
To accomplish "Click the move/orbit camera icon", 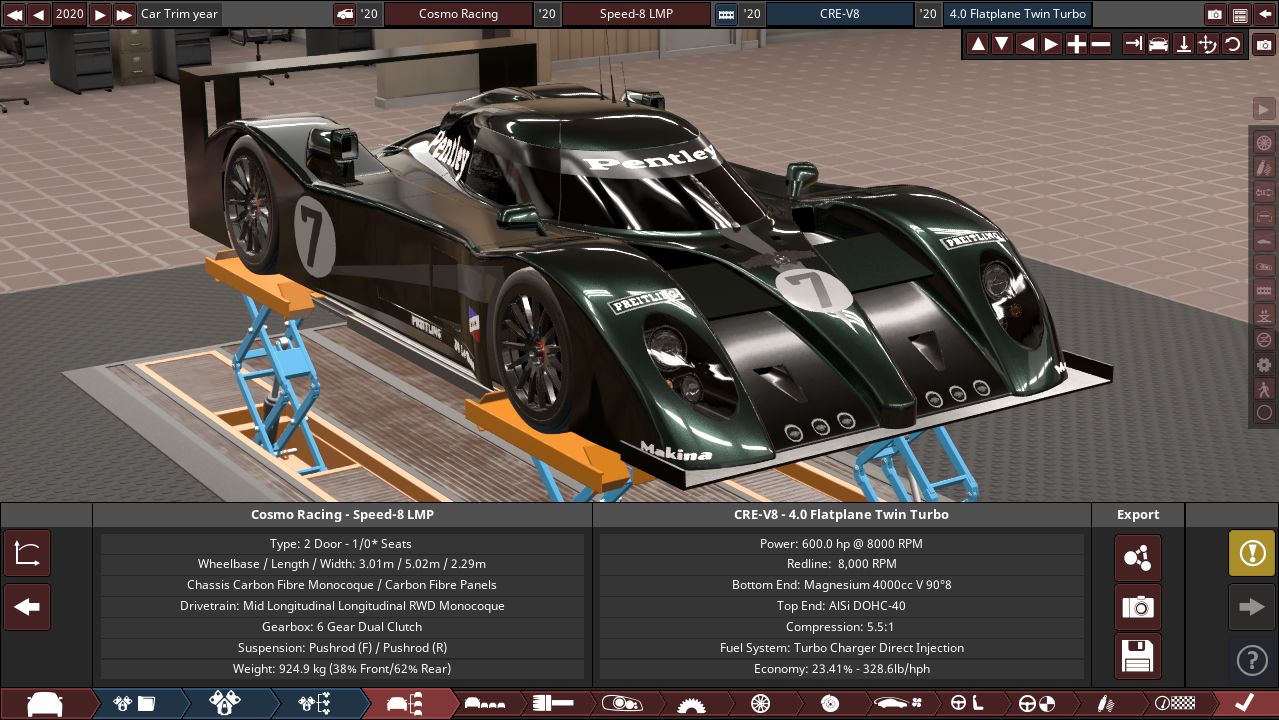I will (1207, 44).
